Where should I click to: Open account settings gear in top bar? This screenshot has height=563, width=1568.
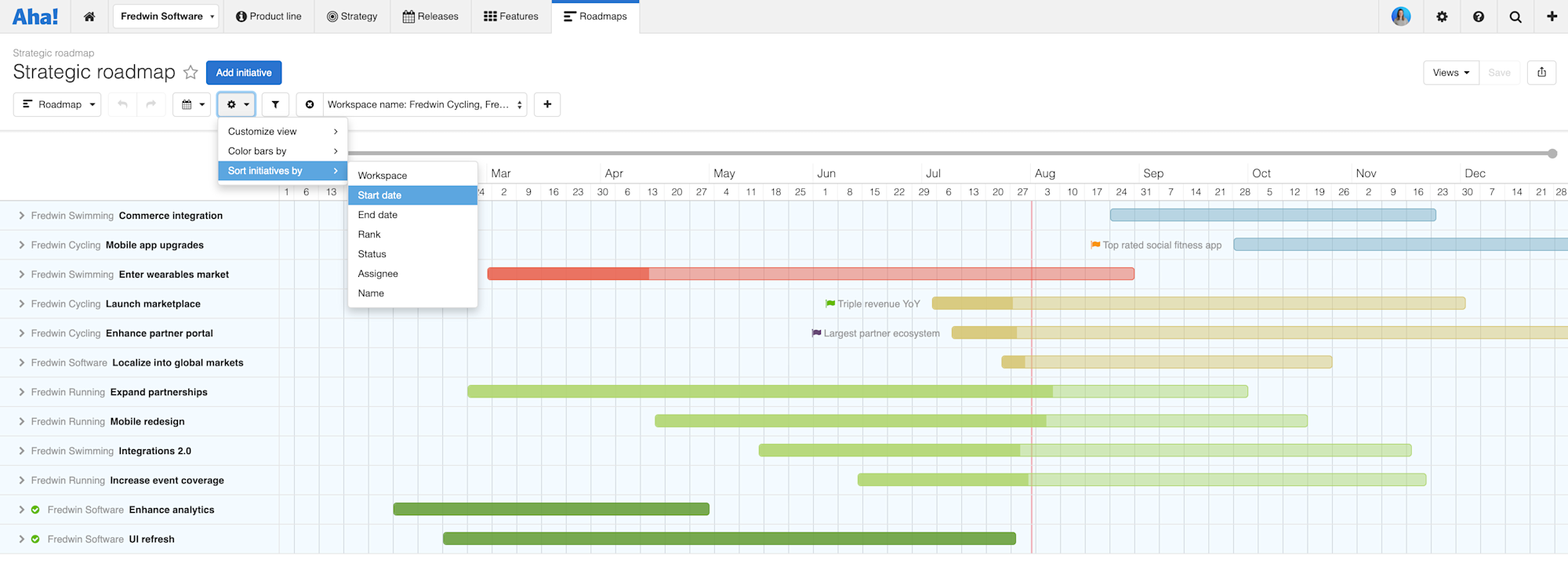click(x=1442, y=16)
